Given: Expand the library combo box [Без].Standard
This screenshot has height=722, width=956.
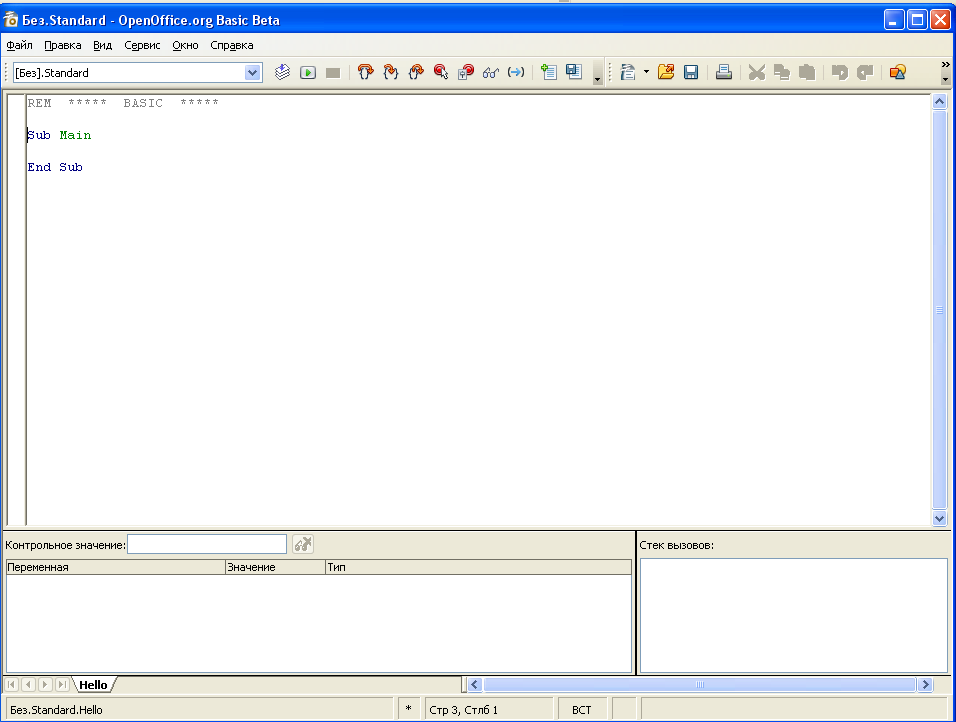Looking at the screenshot, I should [252, 73].
